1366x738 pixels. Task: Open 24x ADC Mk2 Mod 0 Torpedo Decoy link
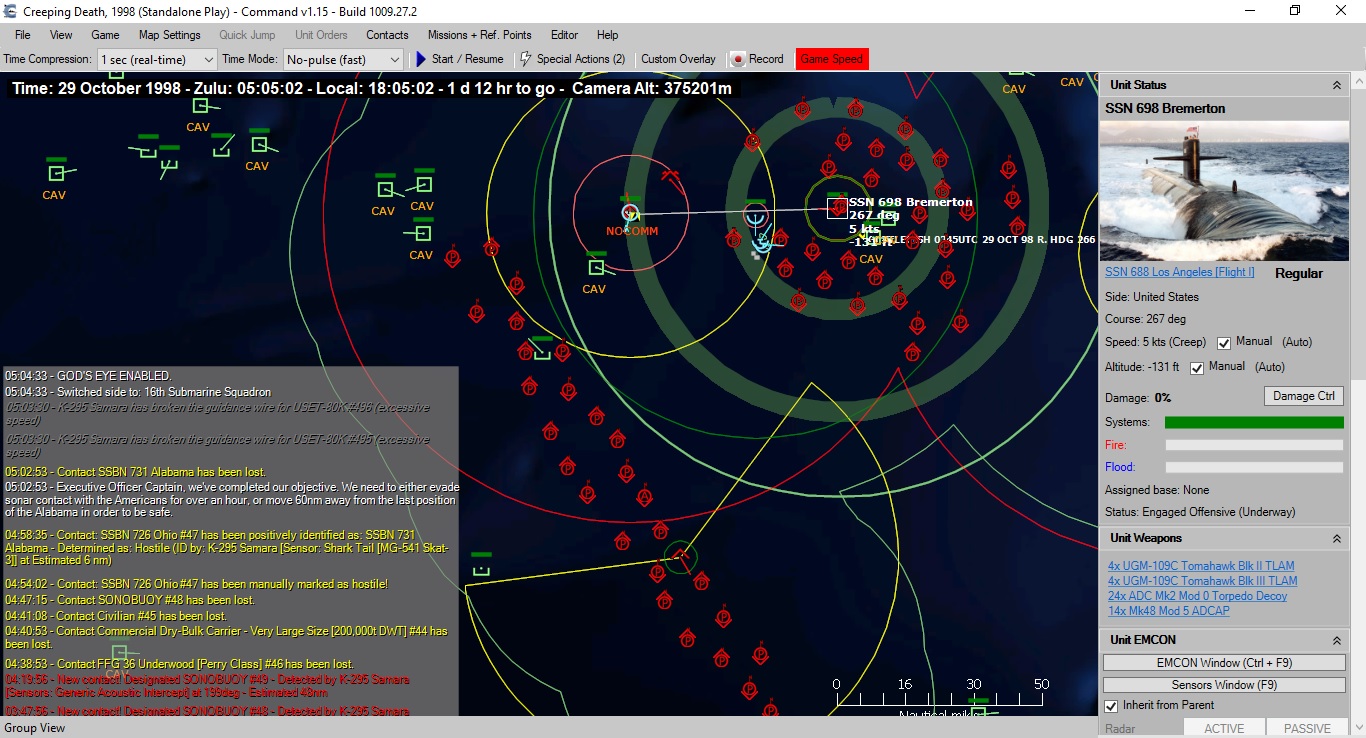(1198, 596)
